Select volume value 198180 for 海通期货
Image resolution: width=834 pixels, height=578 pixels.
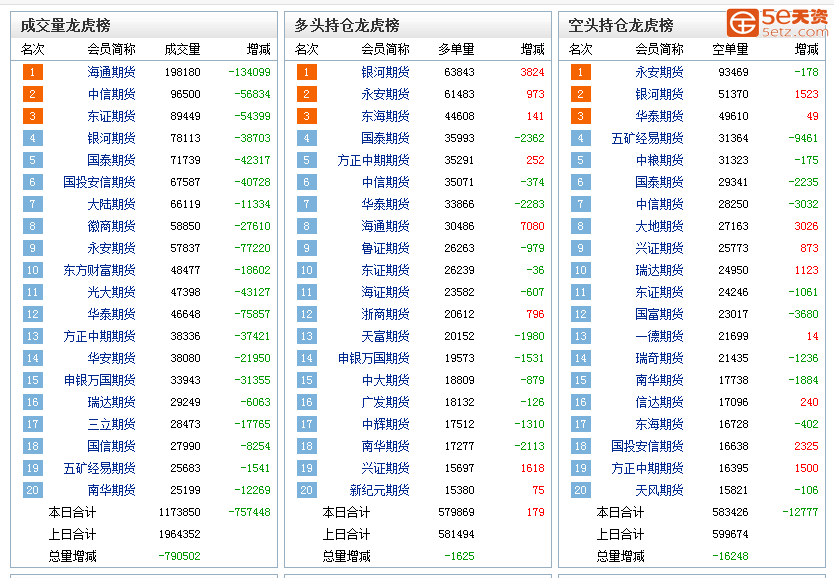click(x=182, y=72)
